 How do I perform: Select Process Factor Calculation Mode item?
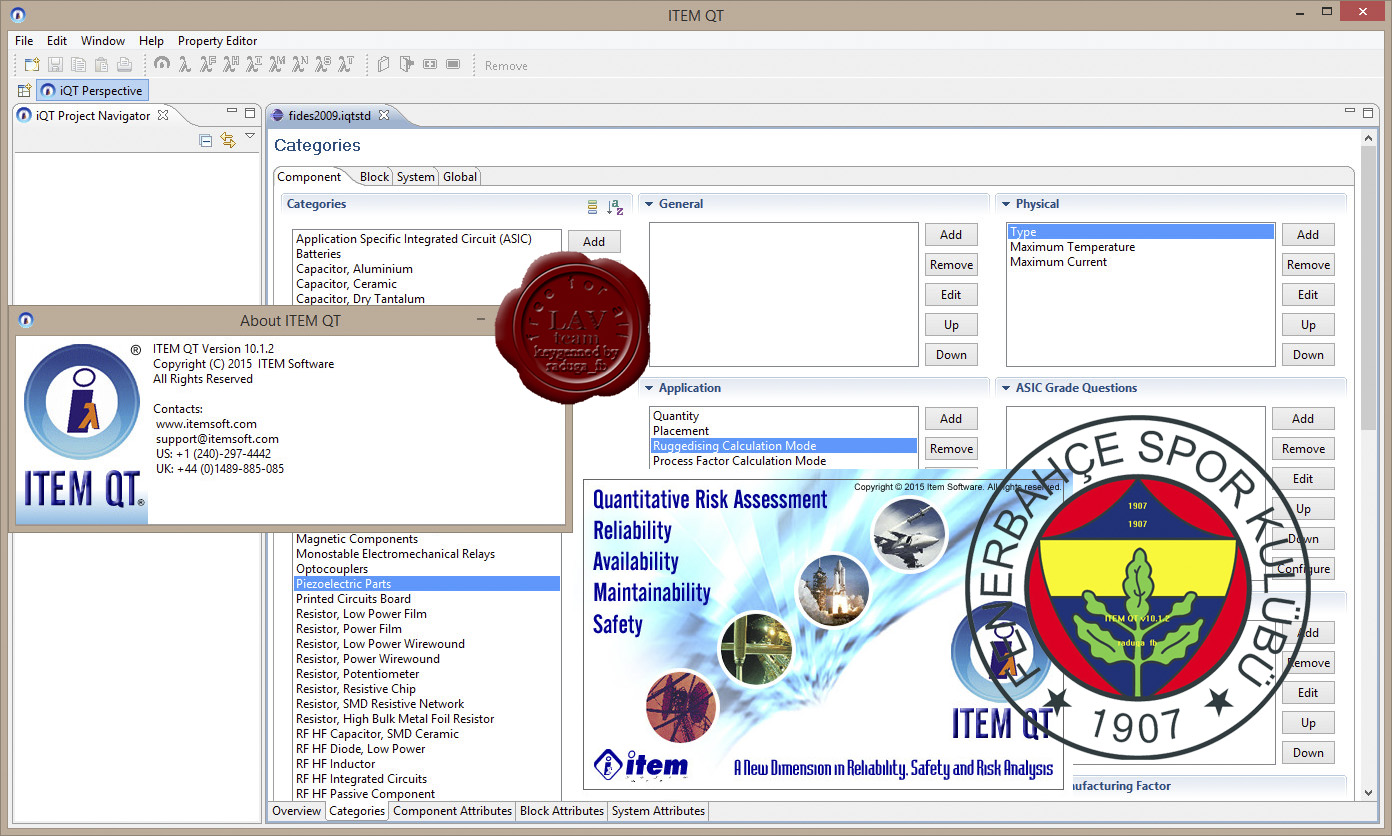point(784,461)
